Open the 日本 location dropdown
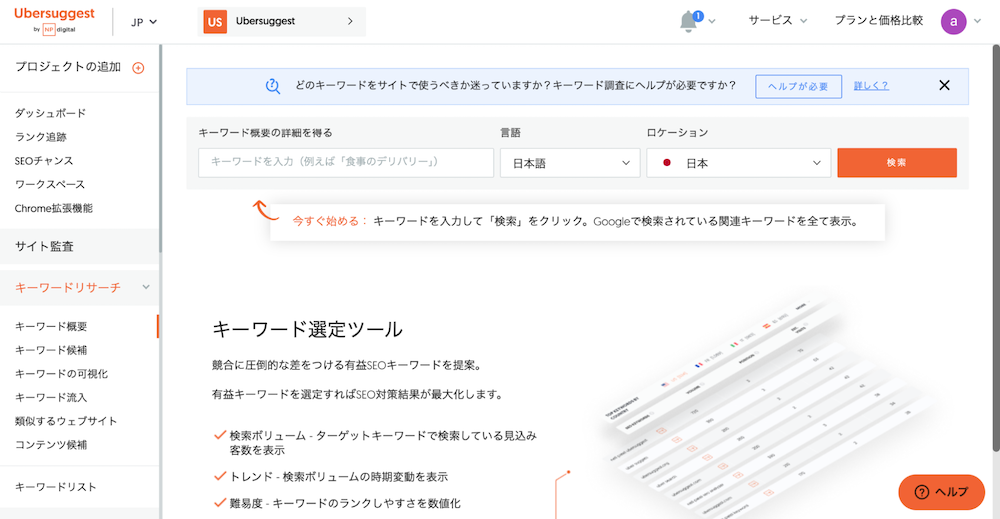This screenshot has height=519, width=1000. 739,163
